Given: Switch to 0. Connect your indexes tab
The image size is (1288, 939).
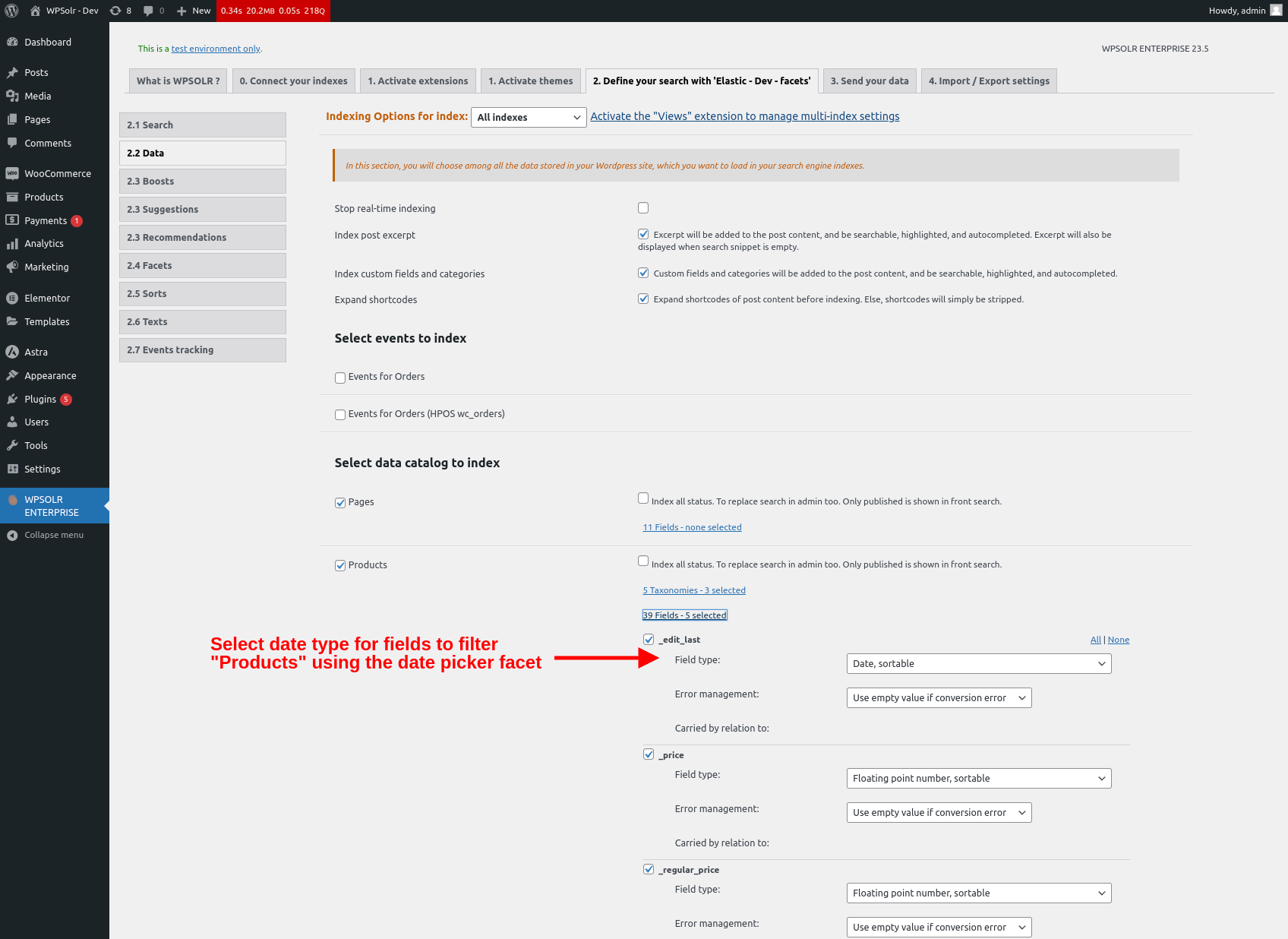Looking at the screenshot, I should click(294, 81).
